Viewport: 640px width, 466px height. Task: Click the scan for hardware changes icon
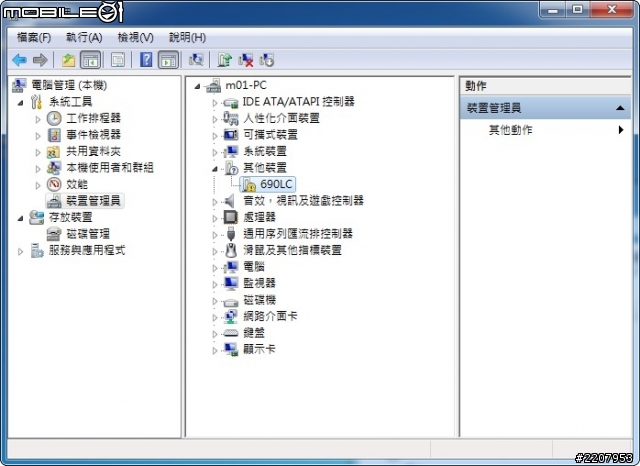coord(196,60)
